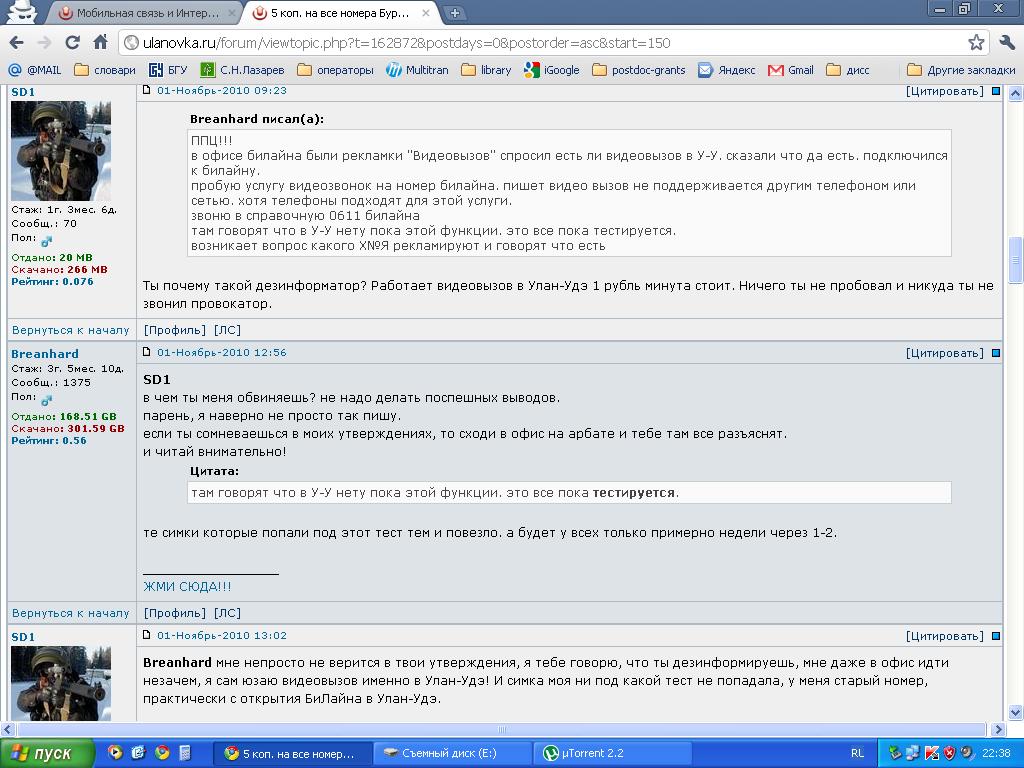Click the browser forward arrow
1024x768 pixels.
(44, 43)
